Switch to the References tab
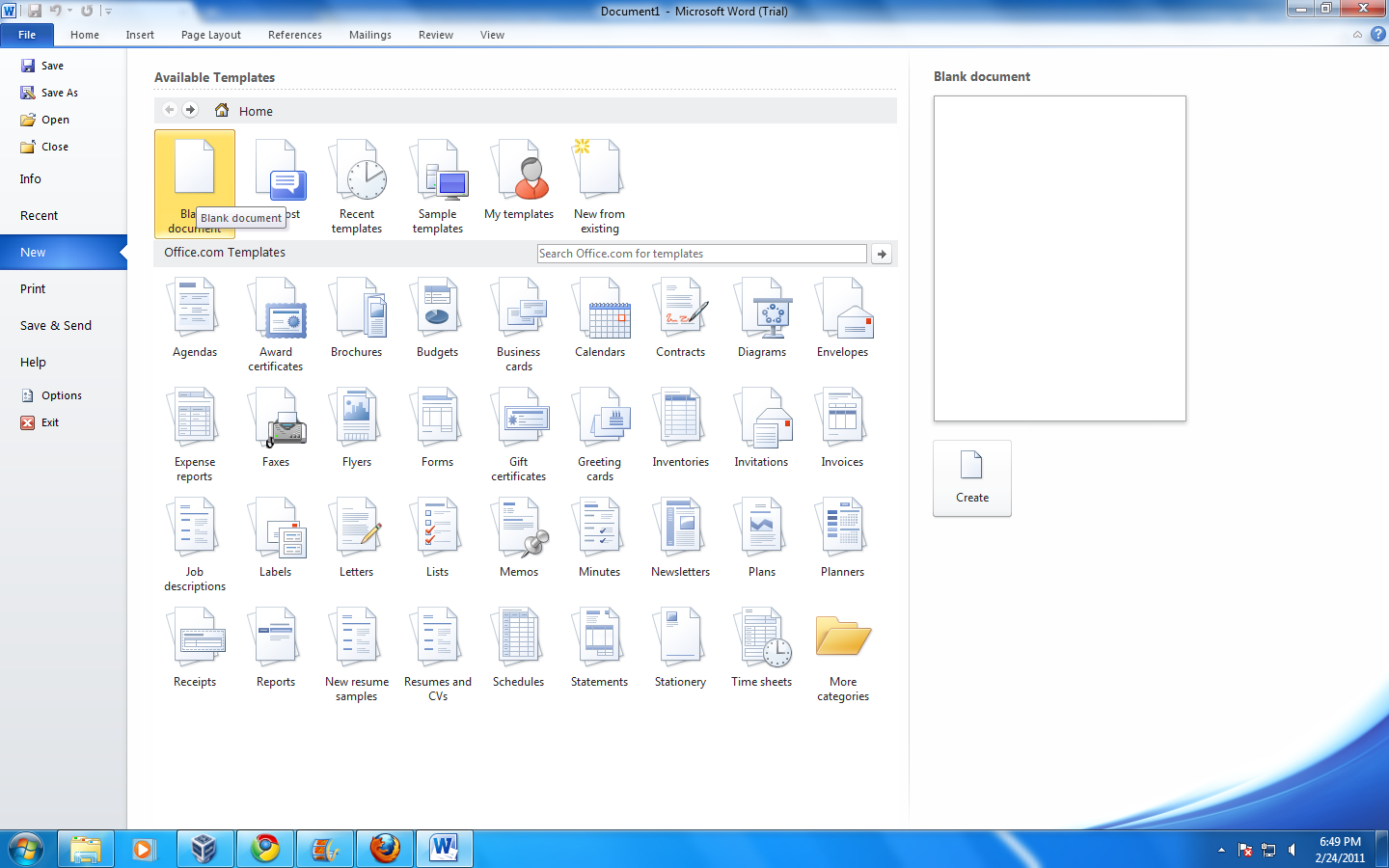This screenshot has height=868, width=1389. pyautogui.click(x=295, y=35)
